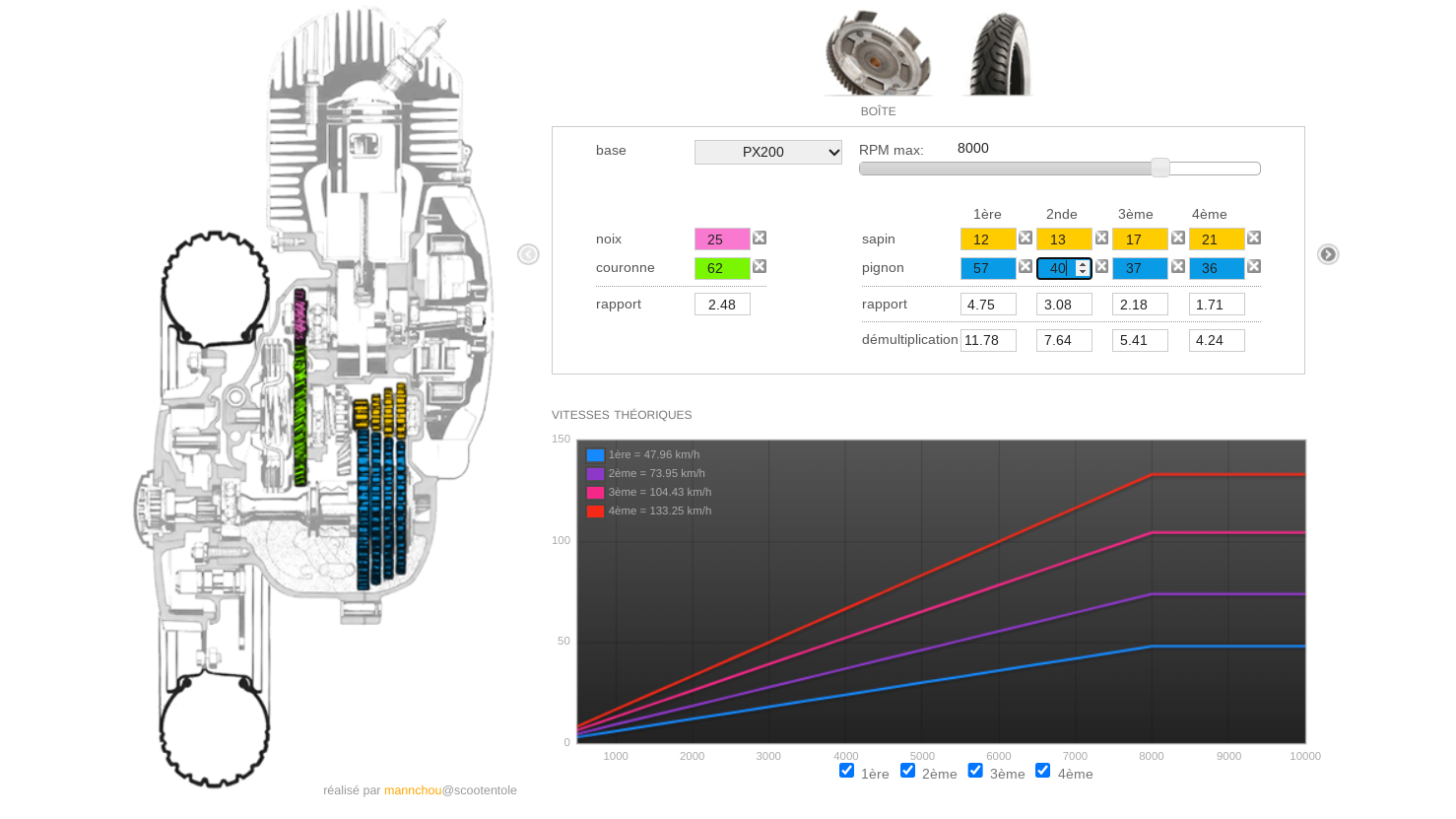Screen dimensions: 1456x819
Task: Click the 2nde sapin field showing 13
Action: 1064,239
